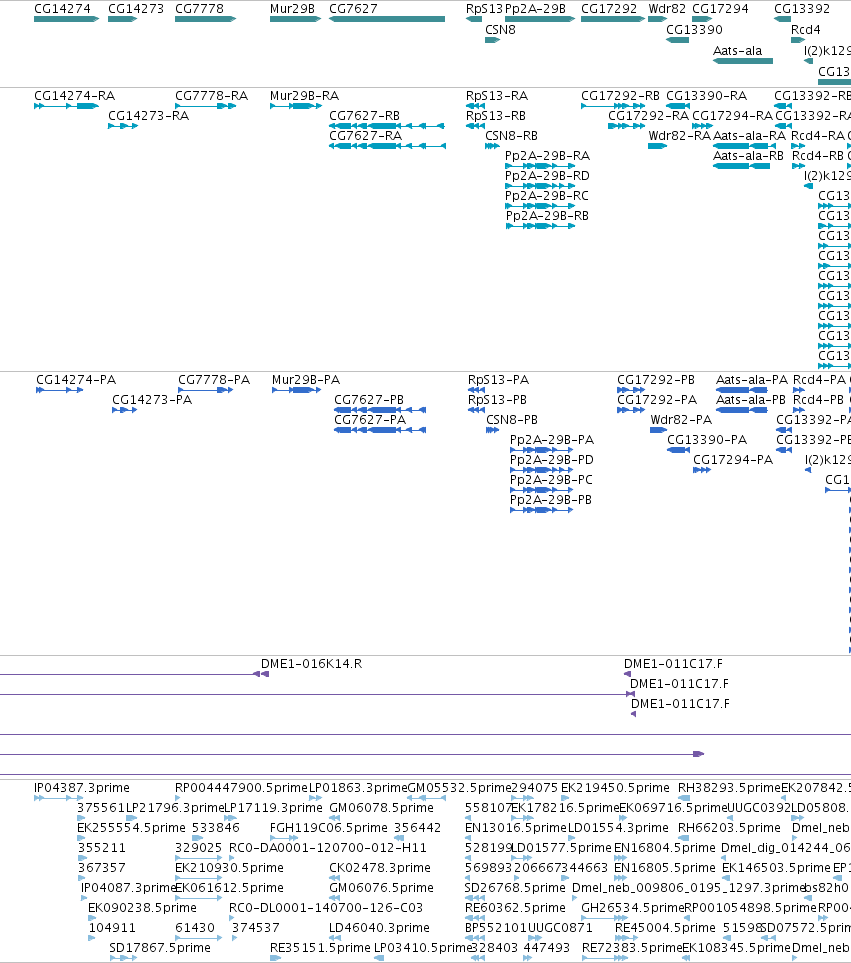Click the CG17294 gene label
Viewport: 851px width, 963px height.
coord(720,9)
